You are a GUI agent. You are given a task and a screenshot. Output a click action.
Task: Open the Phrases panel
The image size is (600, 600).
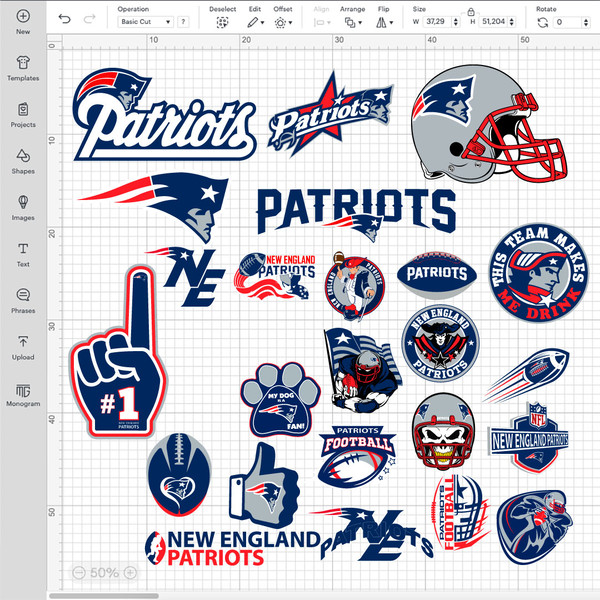point(23,300)
